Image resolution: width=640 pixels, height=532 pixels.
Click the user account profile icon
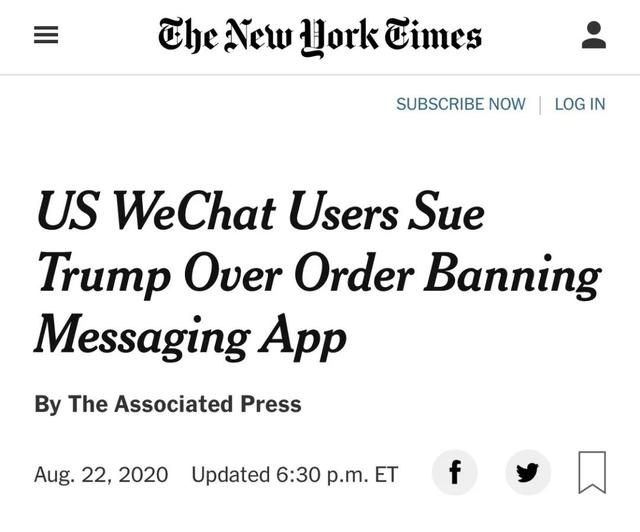pyautogui.click(x=593, y=36)
